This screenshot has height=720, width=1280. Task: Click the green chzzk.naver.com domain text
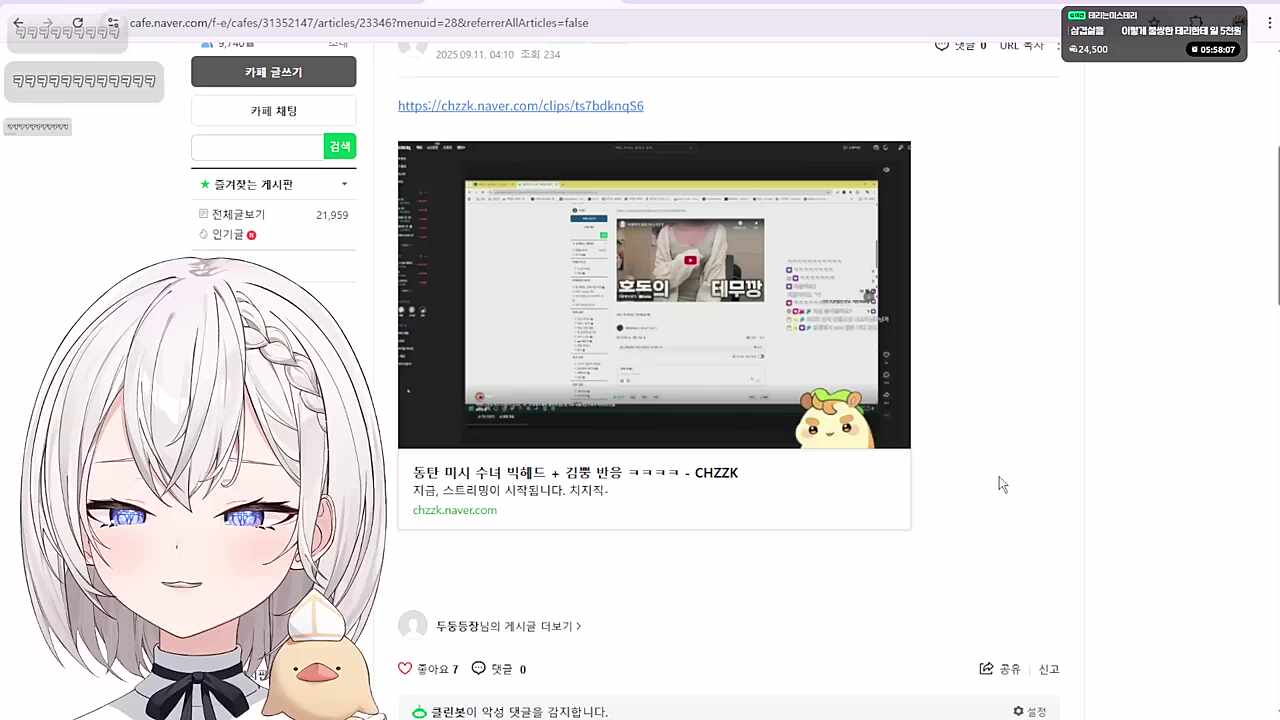pos(455,510)
